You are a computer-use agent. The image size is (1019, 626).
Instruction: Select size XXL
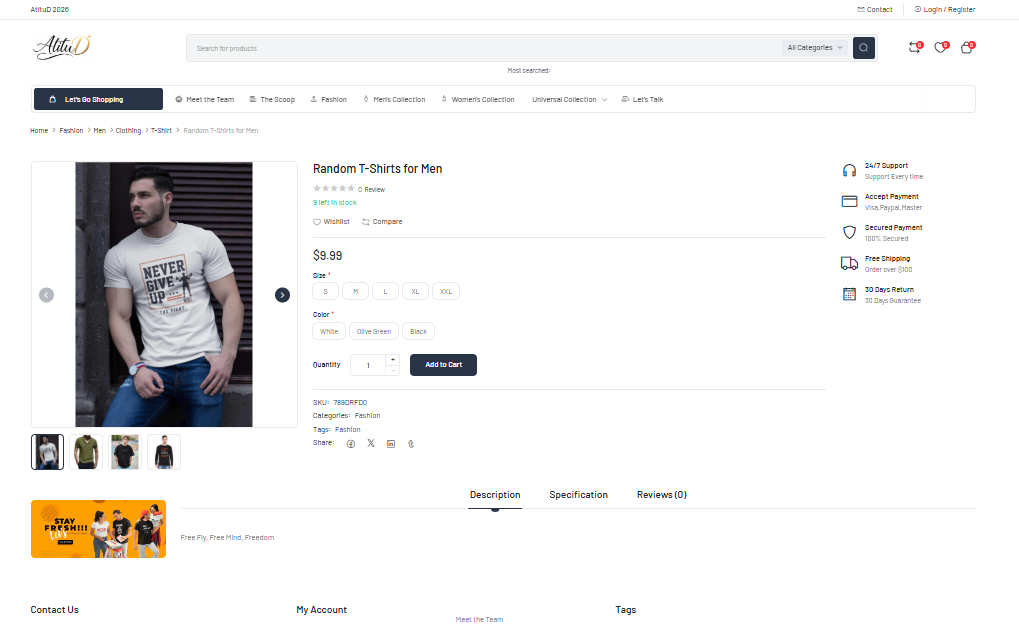point(446,291)
